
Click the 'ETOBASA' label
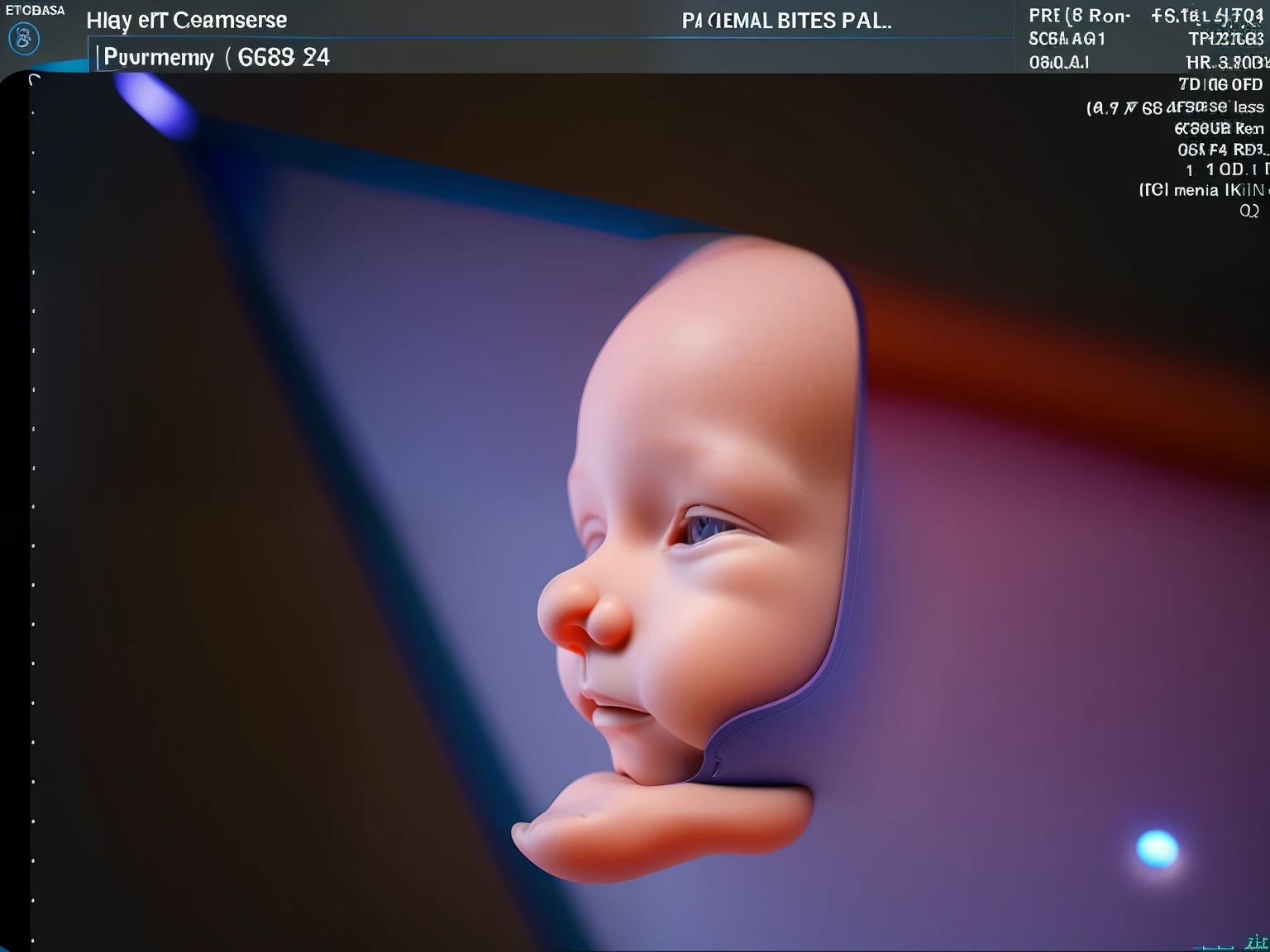click(35, 10)
